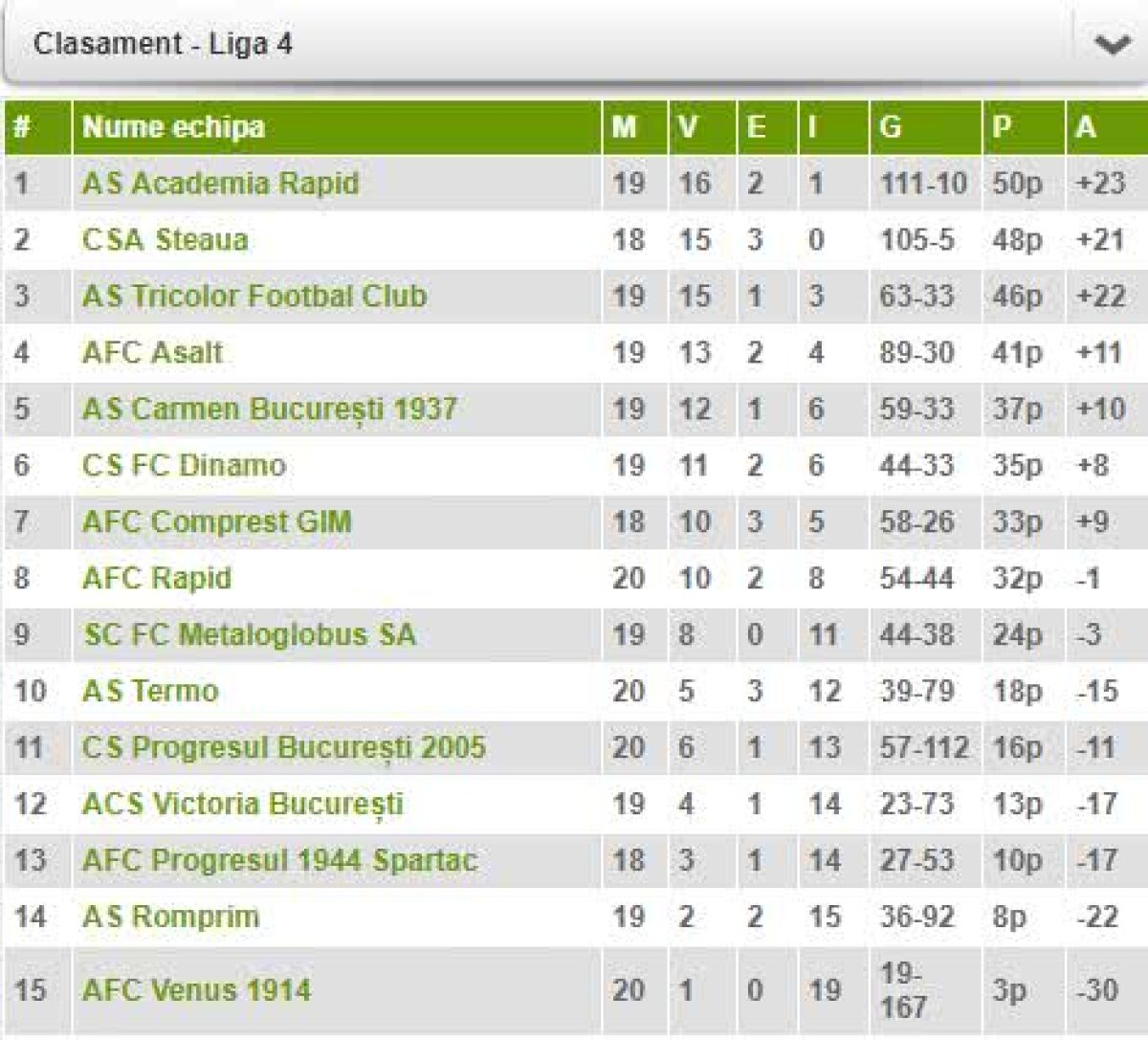1148x1040 pixels.
Task: Open AFC Progresul 1944 Spartac link
Action: click(x=279, y=861)
